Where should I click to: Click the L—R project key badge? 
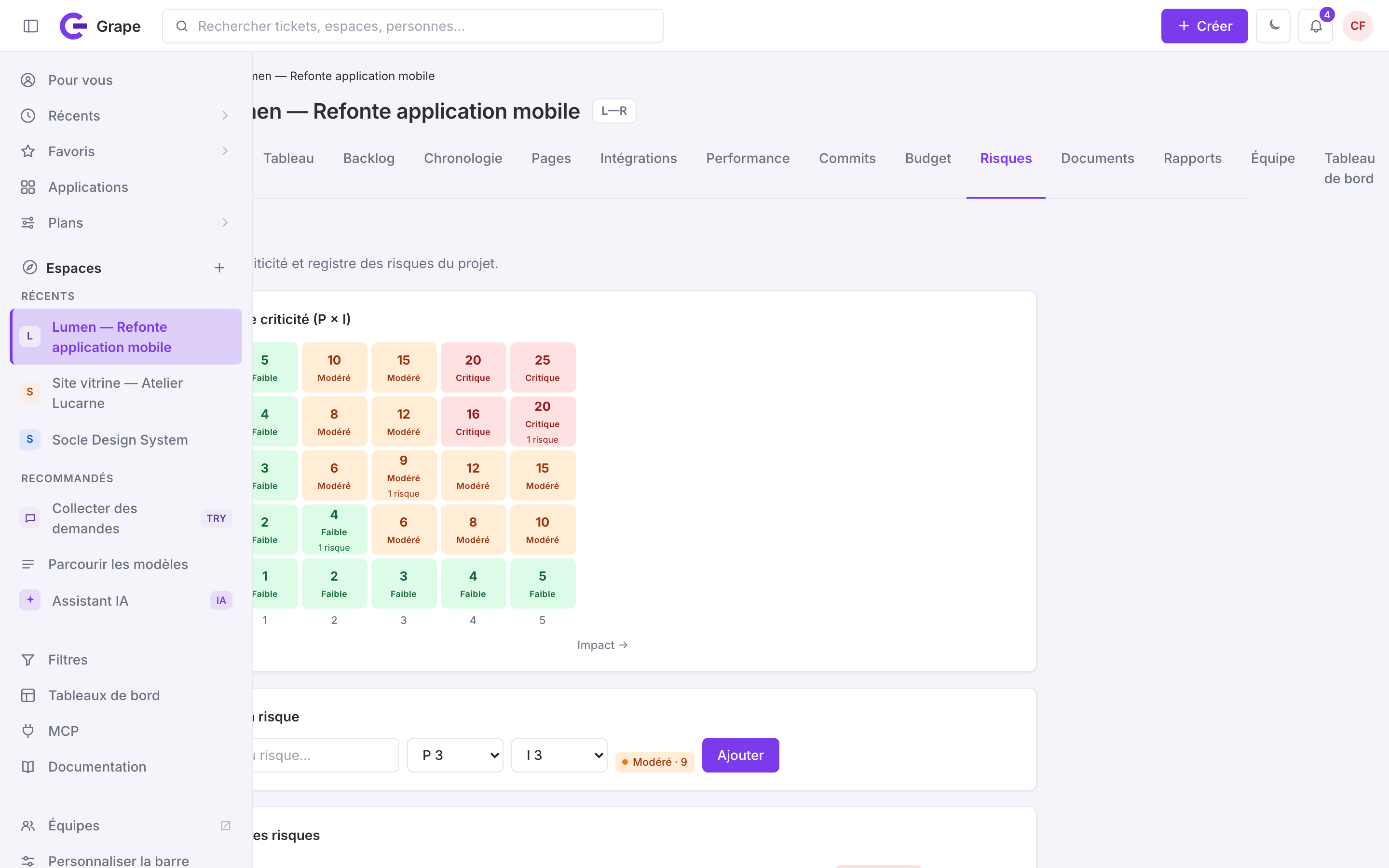(x=614, y=111)
